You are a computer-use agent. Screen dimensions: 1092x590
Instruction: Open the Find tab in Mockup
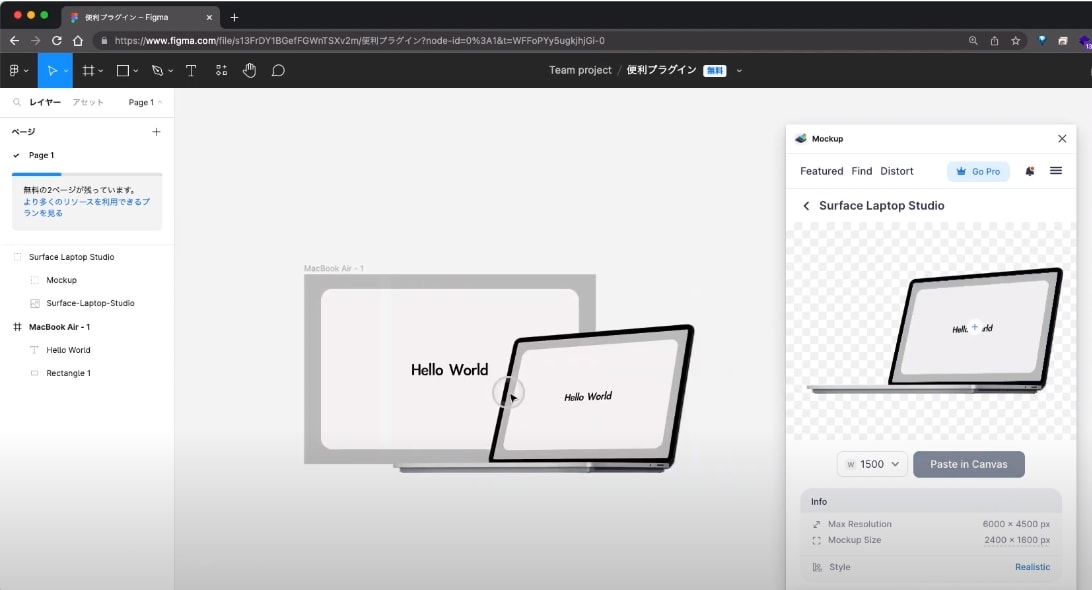(x=861, y=171)
